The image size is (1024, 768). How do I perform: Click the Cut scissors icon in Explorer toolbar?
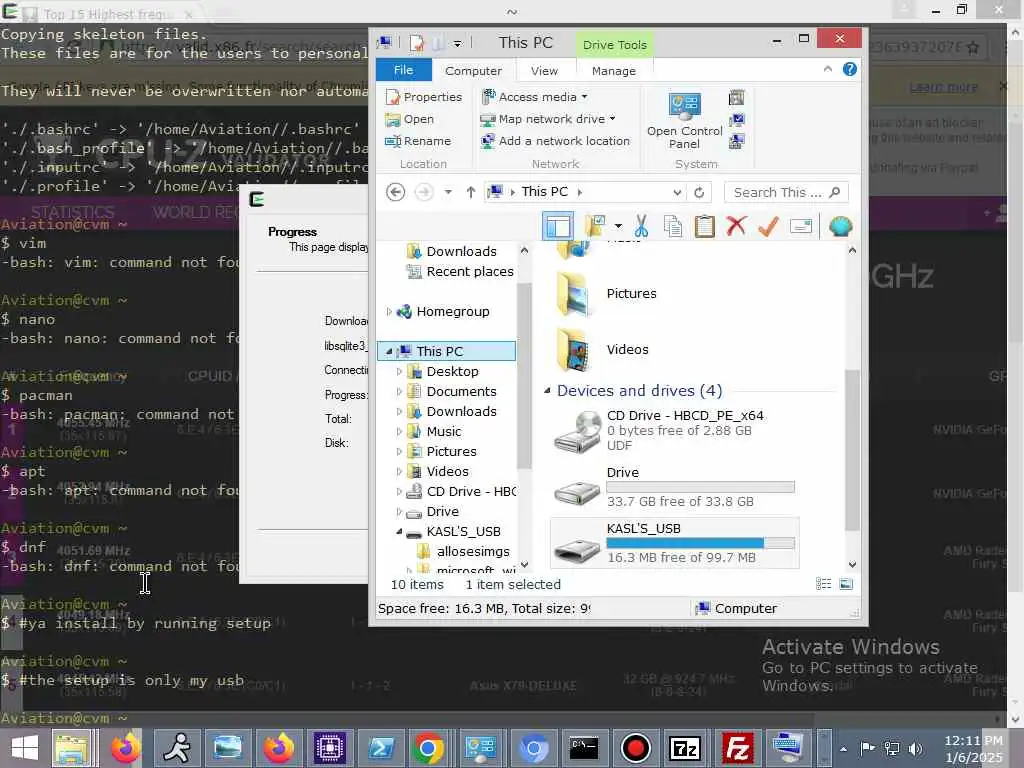point(641,226)
